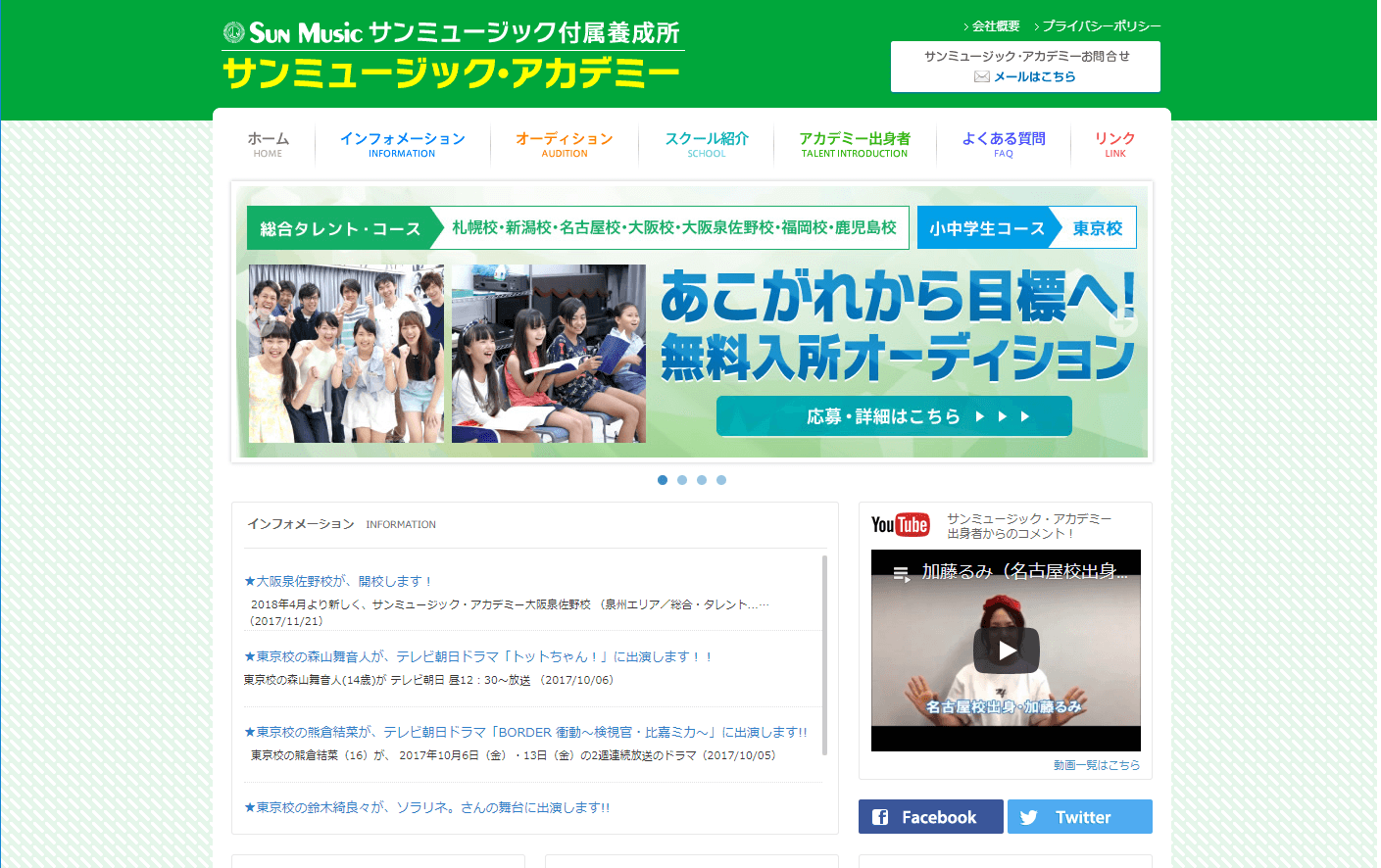Click the 小中学生コース 東京校 banner
Screen dimensions: 1381x868
(1025, 226)
